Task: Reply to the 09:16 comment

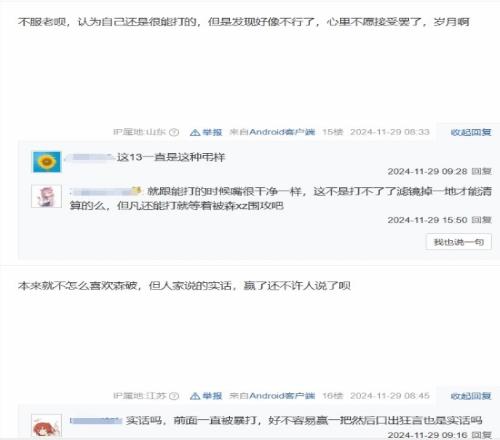Action: click(482, 435)
